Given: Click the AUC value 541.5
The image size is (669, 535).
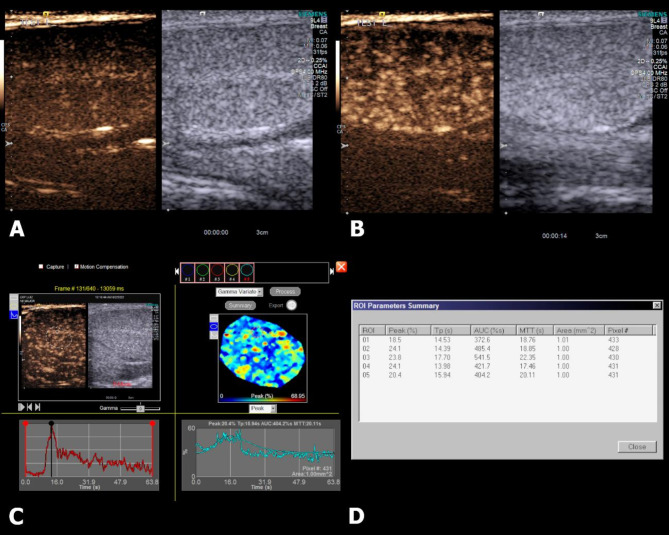Looking at the screenshot, I should coord(482,358).
